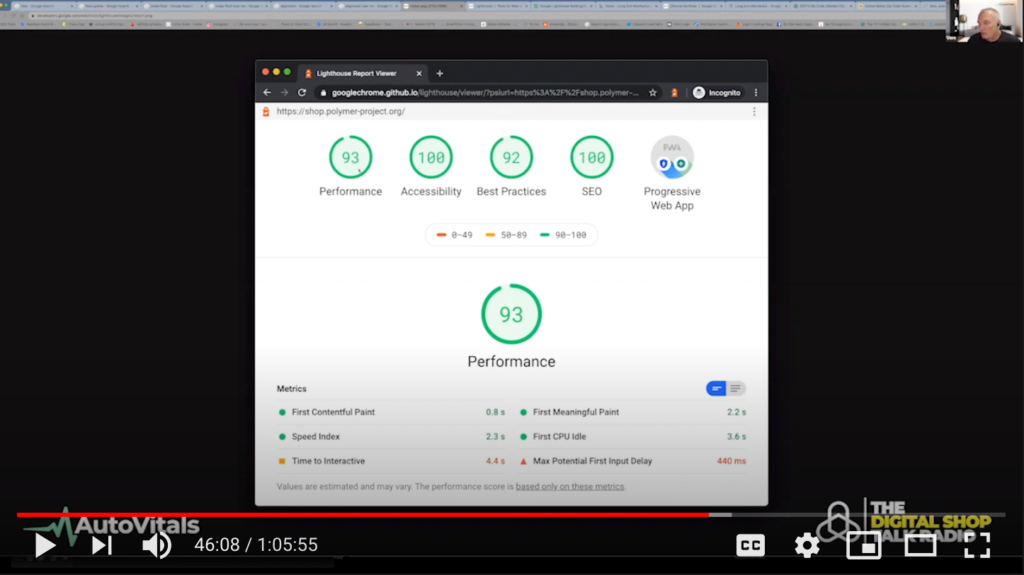Open the SEO score gauge
Viewport: 1024px width, 575px height.
tap(591, 158)
